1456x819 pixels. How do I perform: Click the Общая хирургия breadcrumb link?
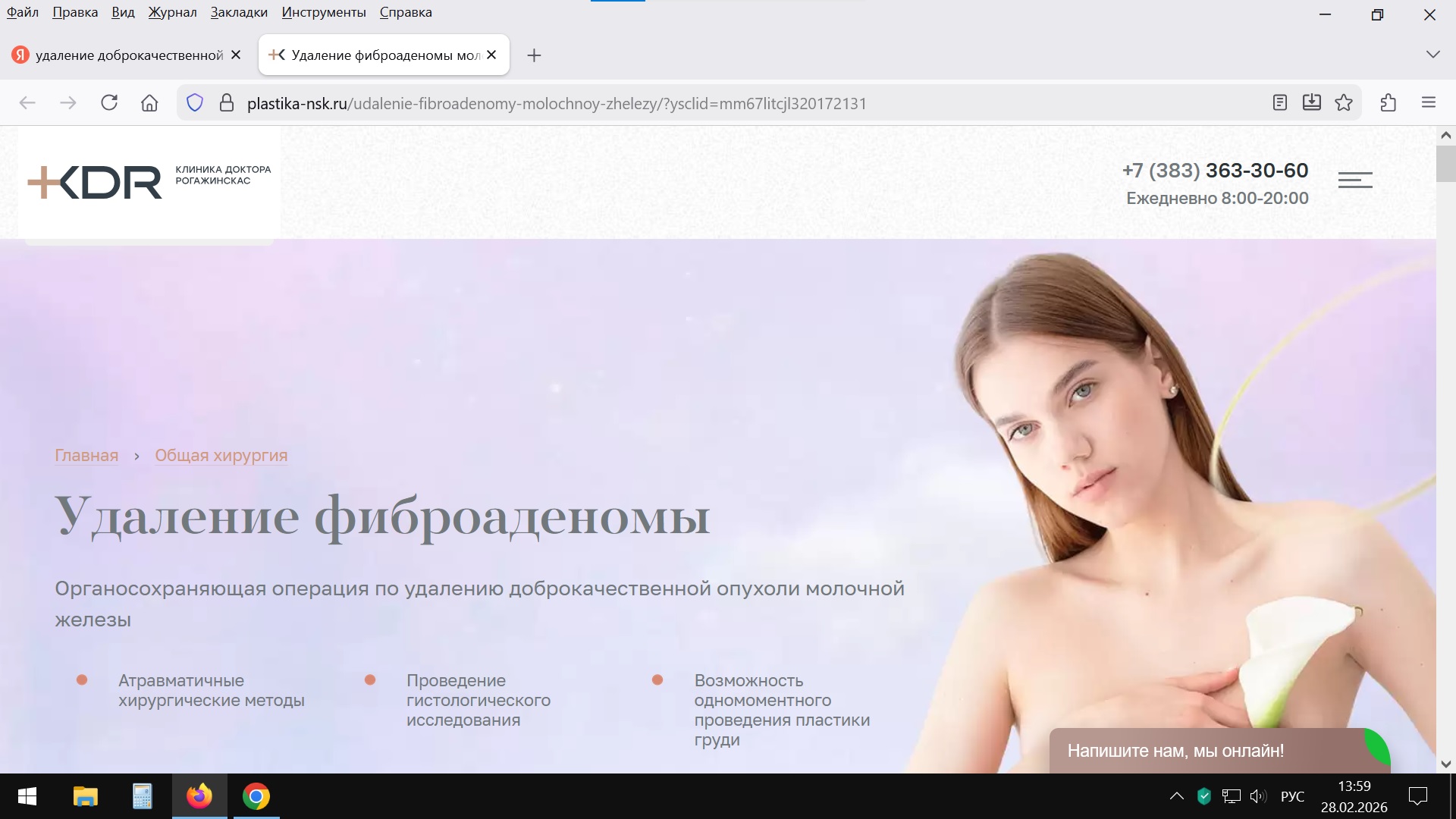point(221,456)
